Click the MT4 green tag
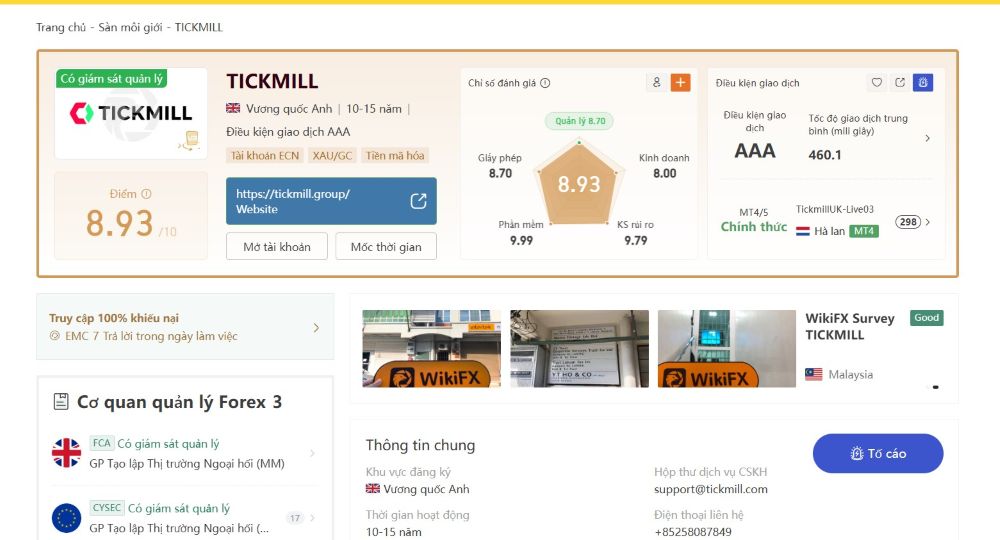The image size is (1000, 540). pos(864,231)
